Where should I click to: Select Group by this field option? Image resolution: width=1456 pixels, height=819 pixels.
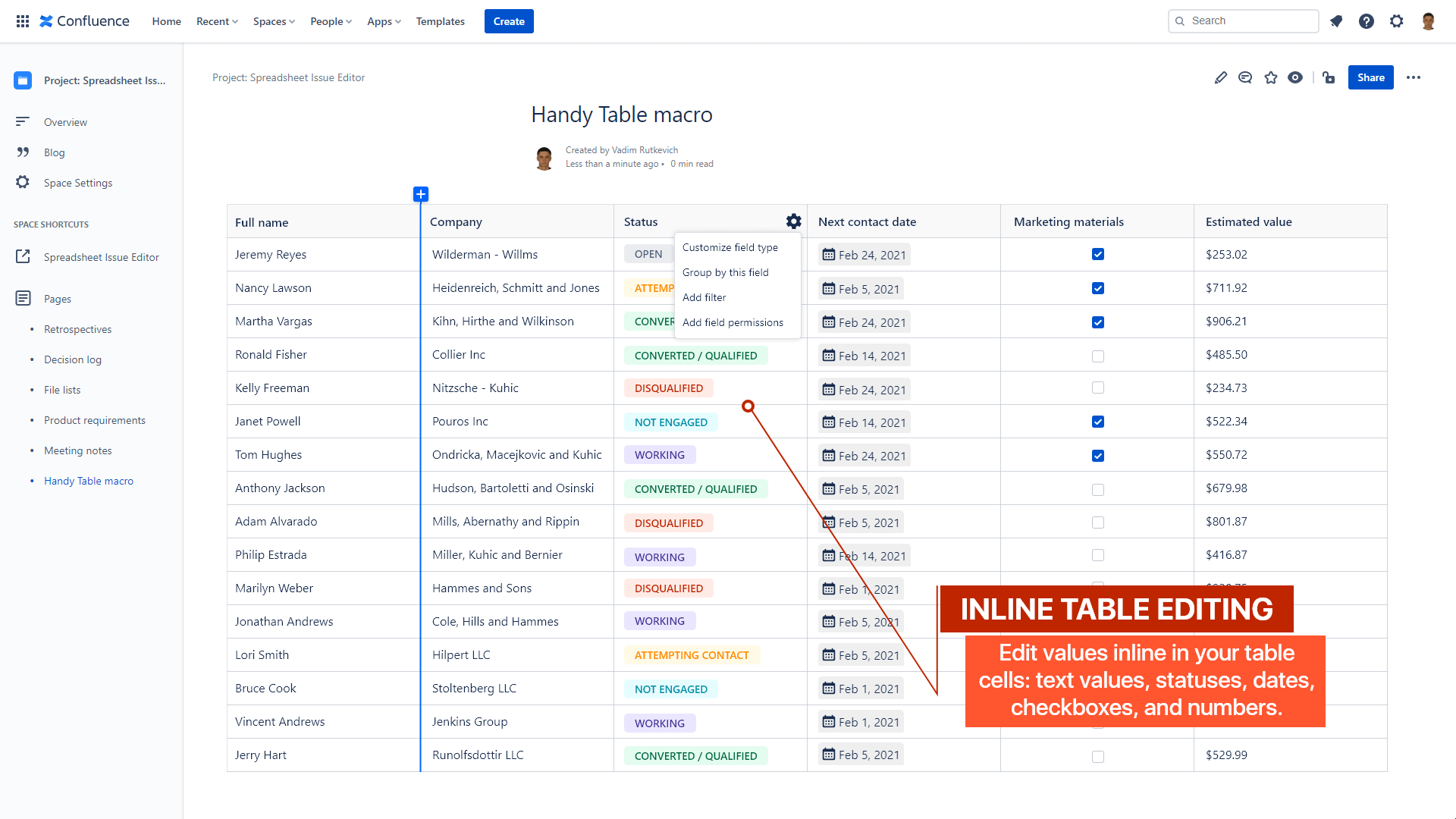click(725, 272)
